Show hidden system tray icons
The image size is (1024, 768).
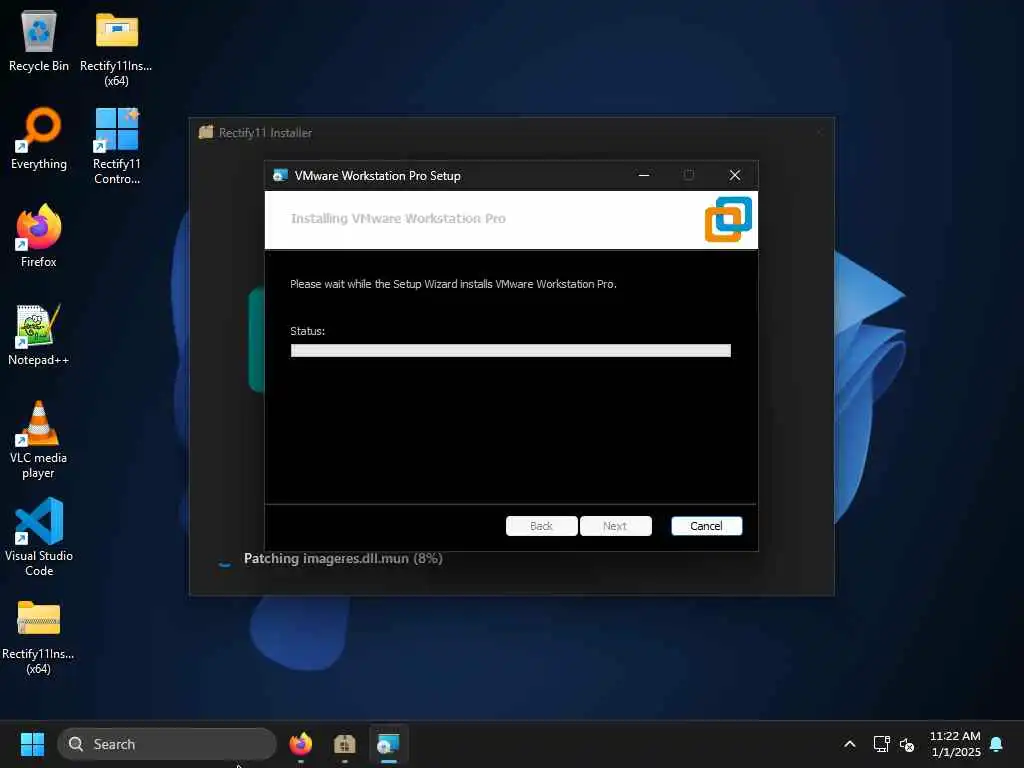click(850, 744)
